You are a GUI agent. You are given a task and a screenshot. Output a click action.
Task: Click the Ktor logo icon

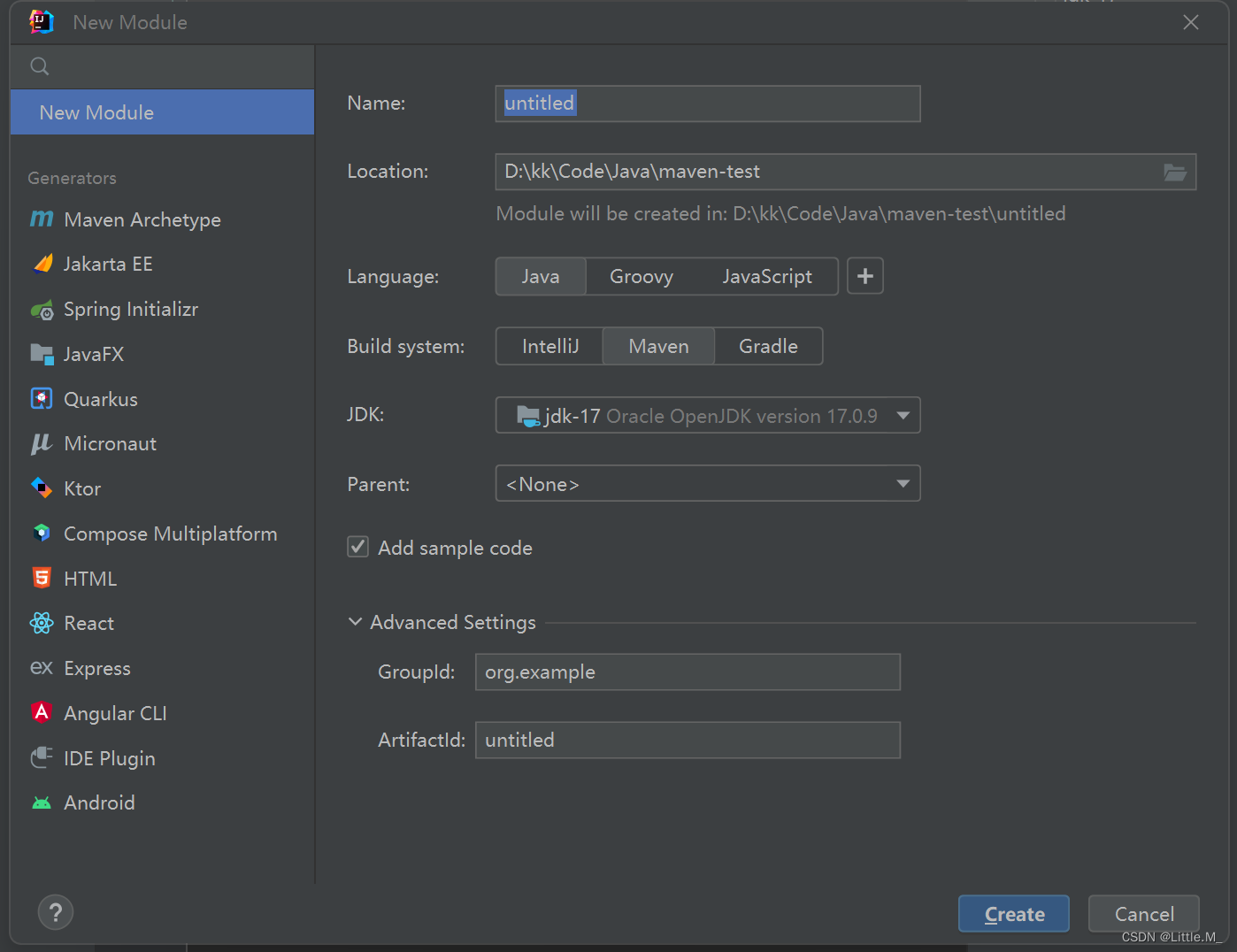tap(42, 488)
